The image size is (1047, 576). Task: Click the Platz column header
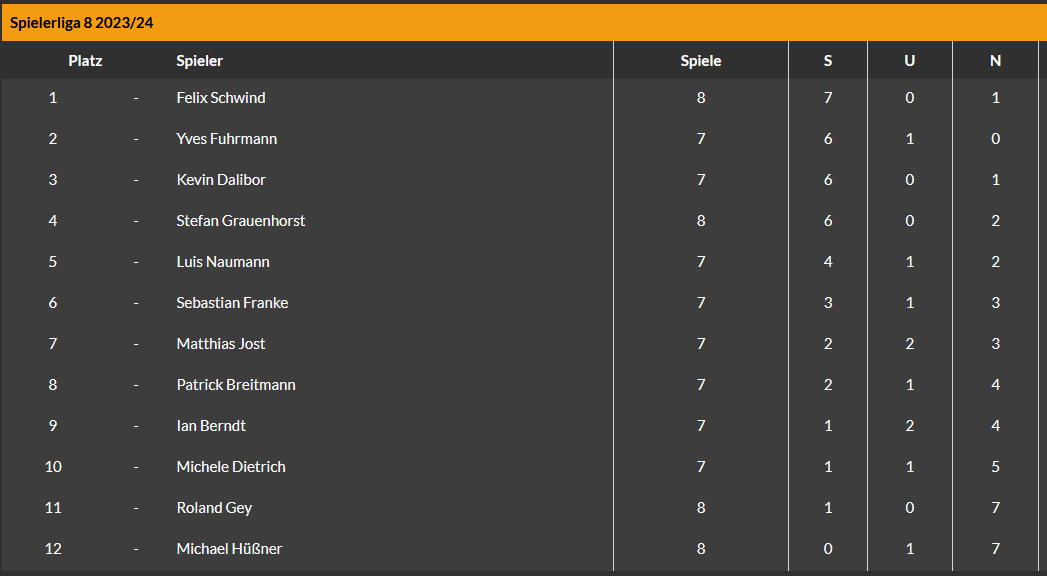click(x=85, y=61)
